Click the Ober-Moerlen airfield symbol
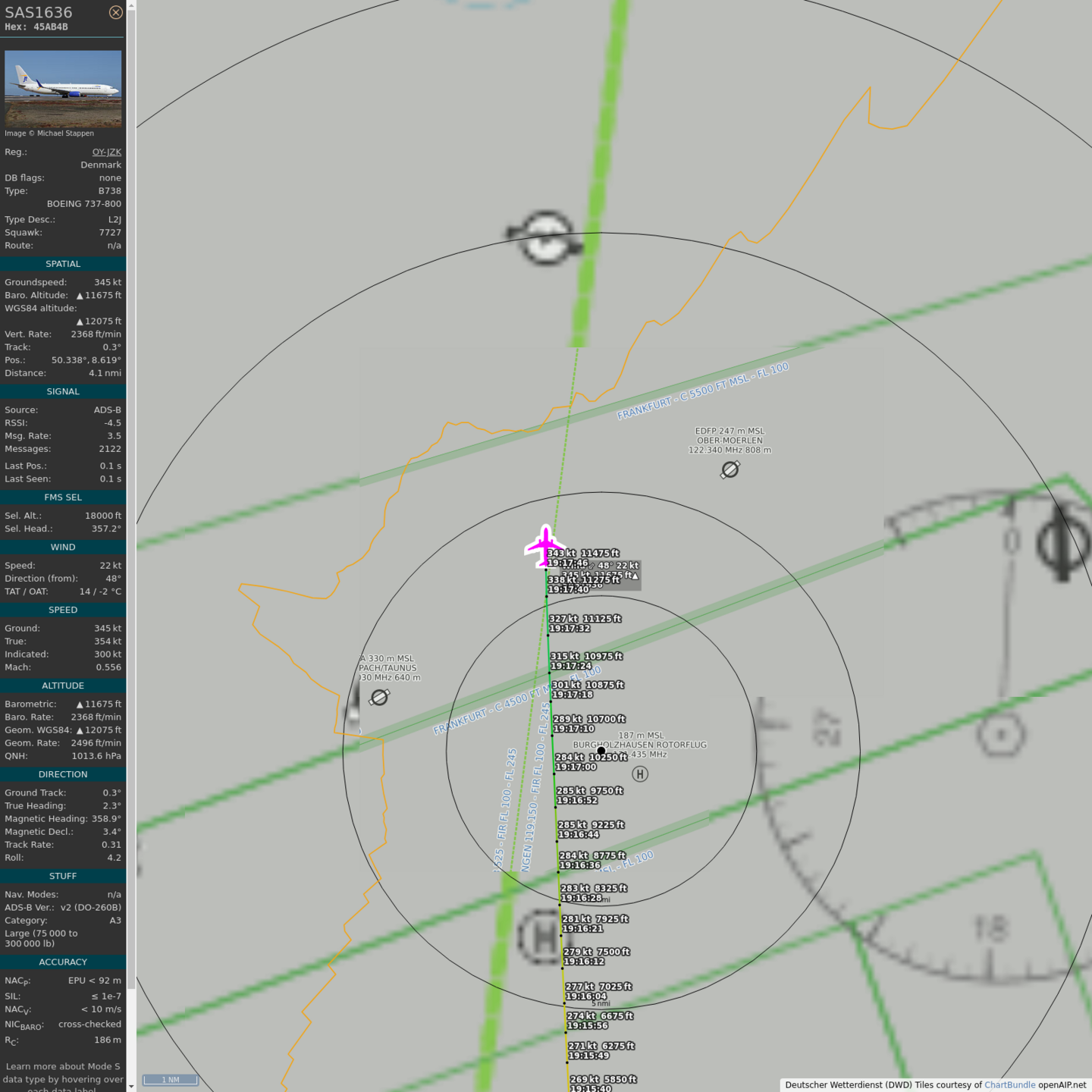The width and height of the screenshot is (1092, 1092). (x=730, y=470)
